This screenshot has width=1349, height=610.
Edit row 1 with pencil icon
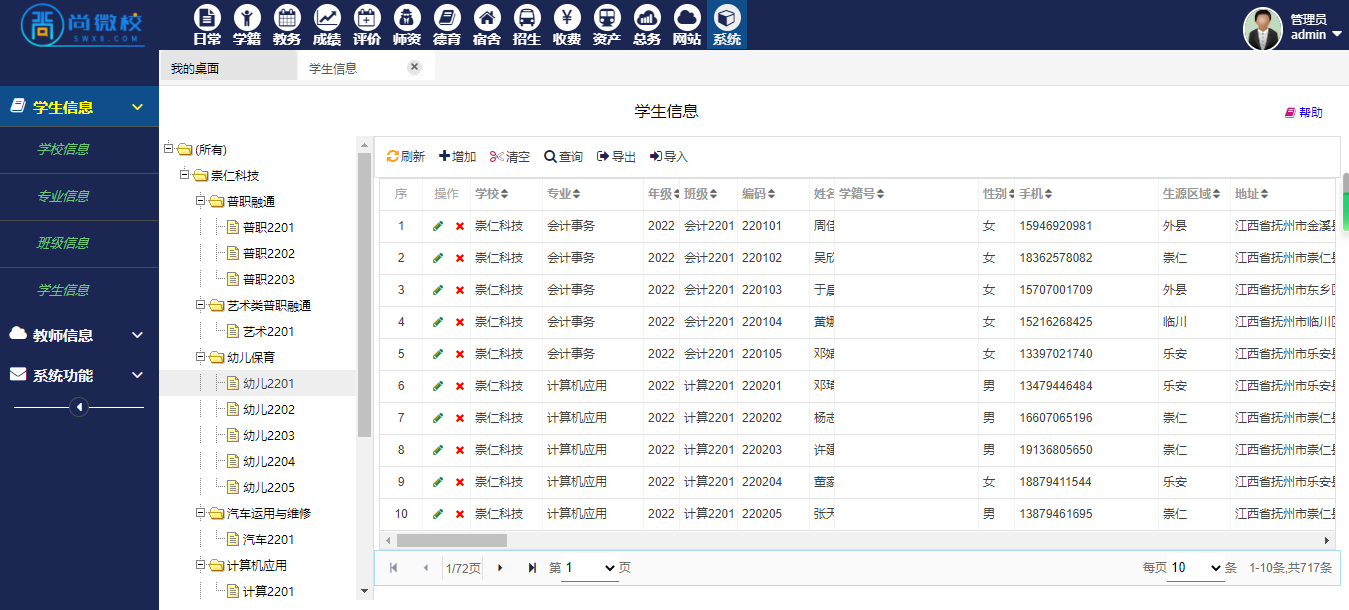tap(438, 226)
